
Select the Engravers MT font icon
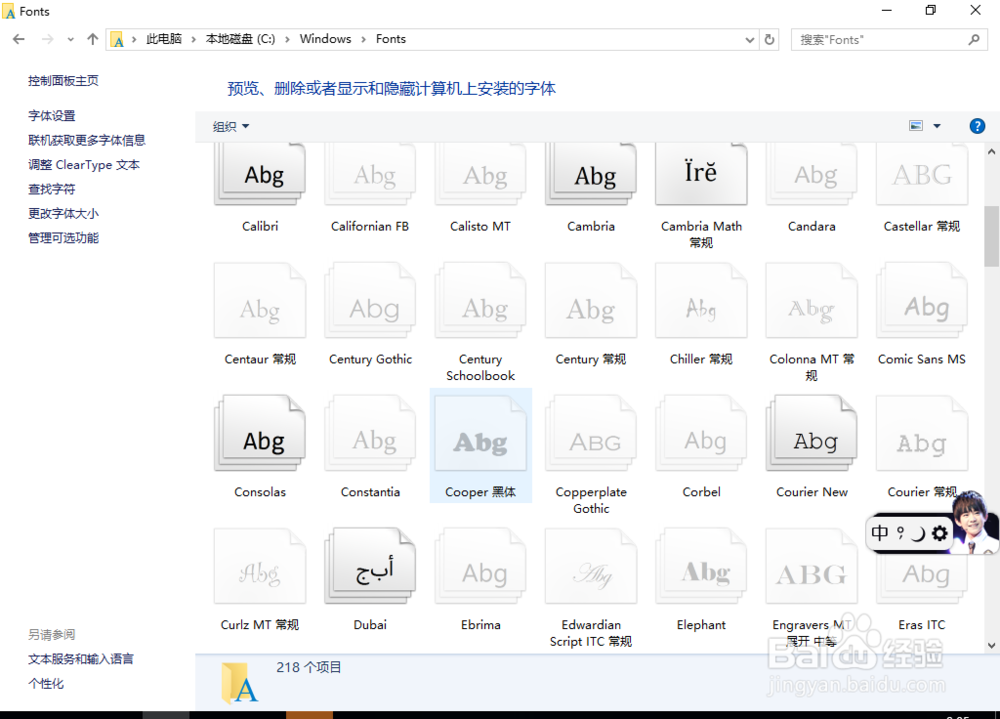pos(811,566)
